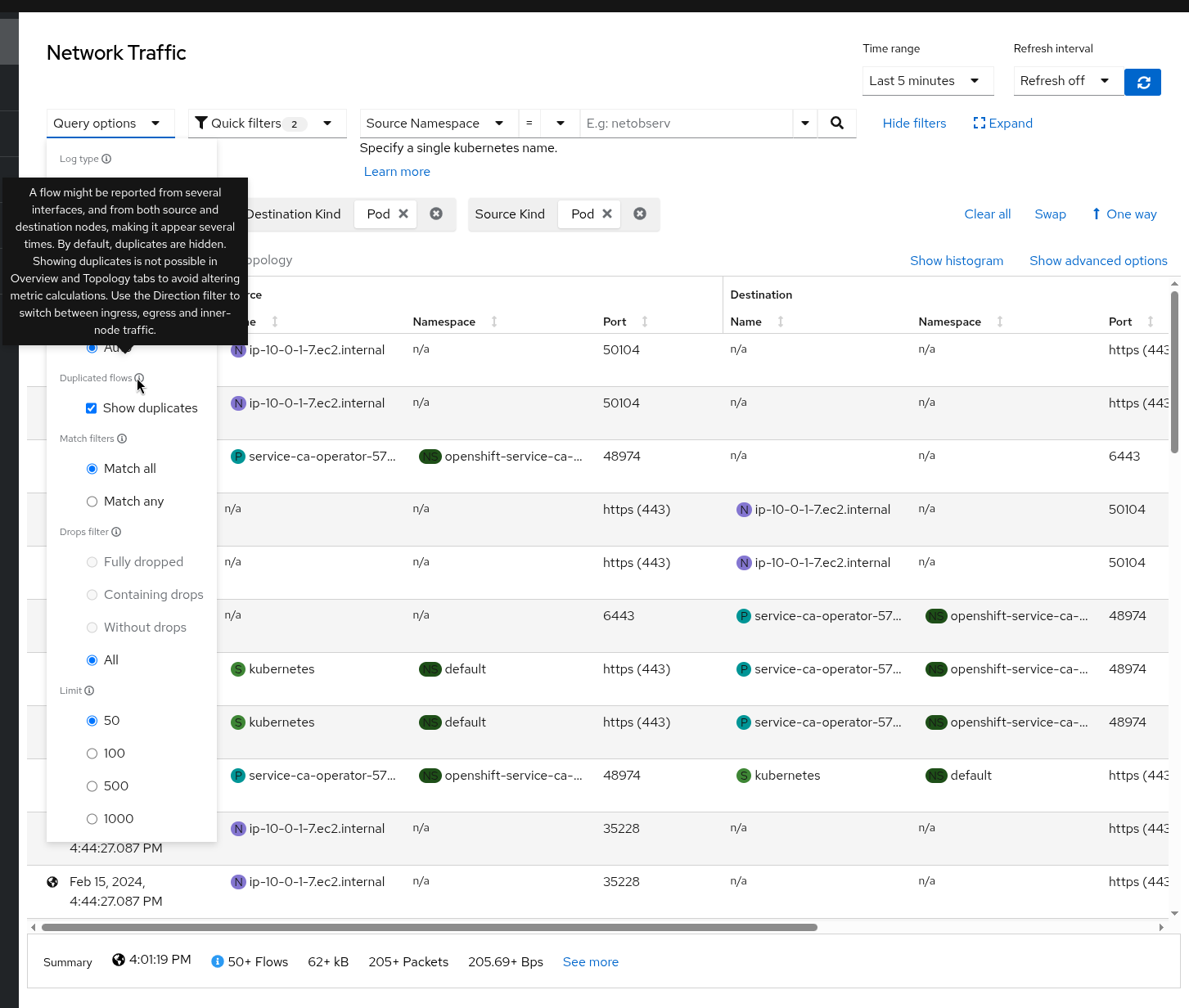The height and width of the screenshot is (1008, 1189).
Task: Click the Drops filter info icon
Action: [116, 532]
